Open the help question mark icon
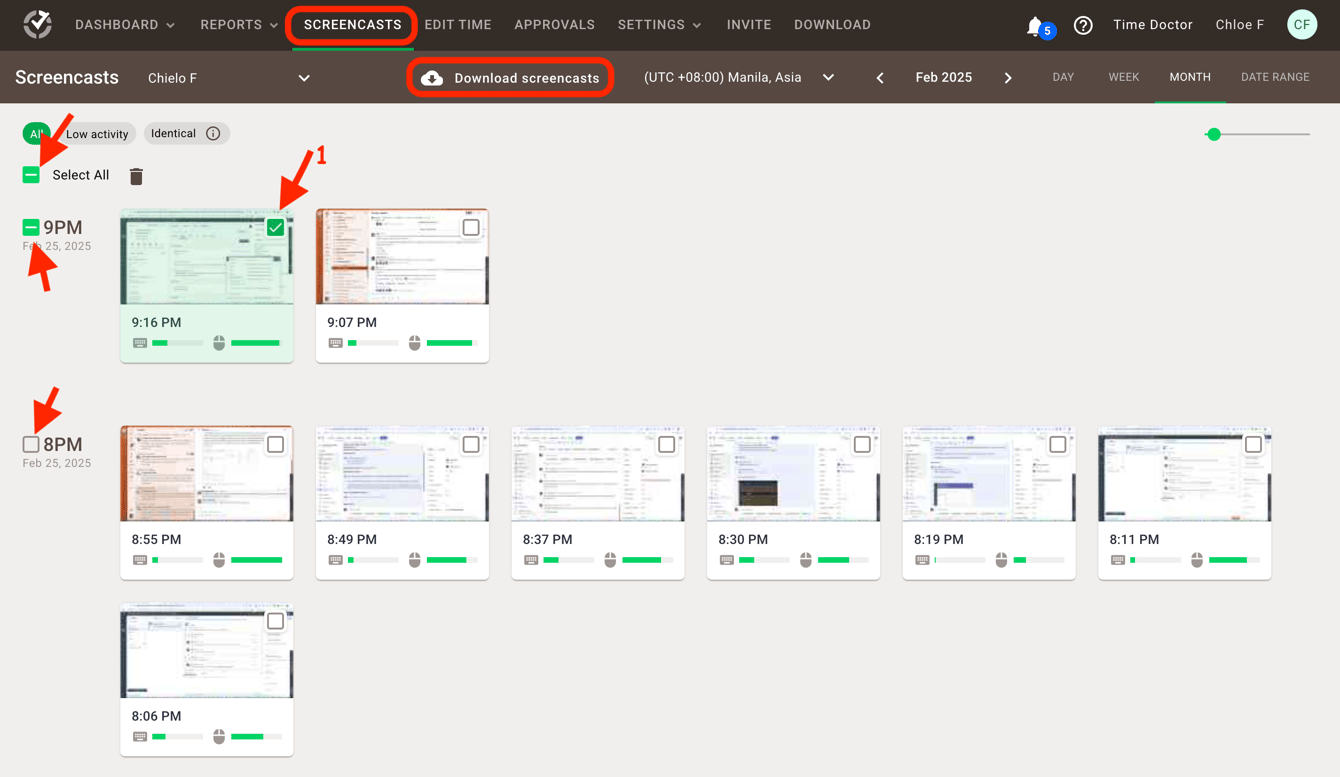The width and height of the screenshot is (1340, 777). [x=1083, y=25]
